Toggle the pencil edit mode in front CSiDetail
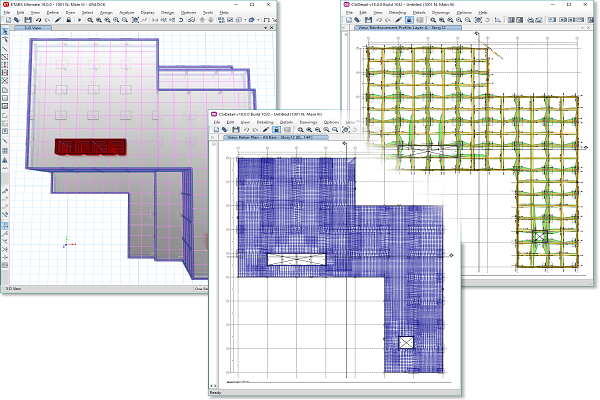 click(x=265, y=130)
